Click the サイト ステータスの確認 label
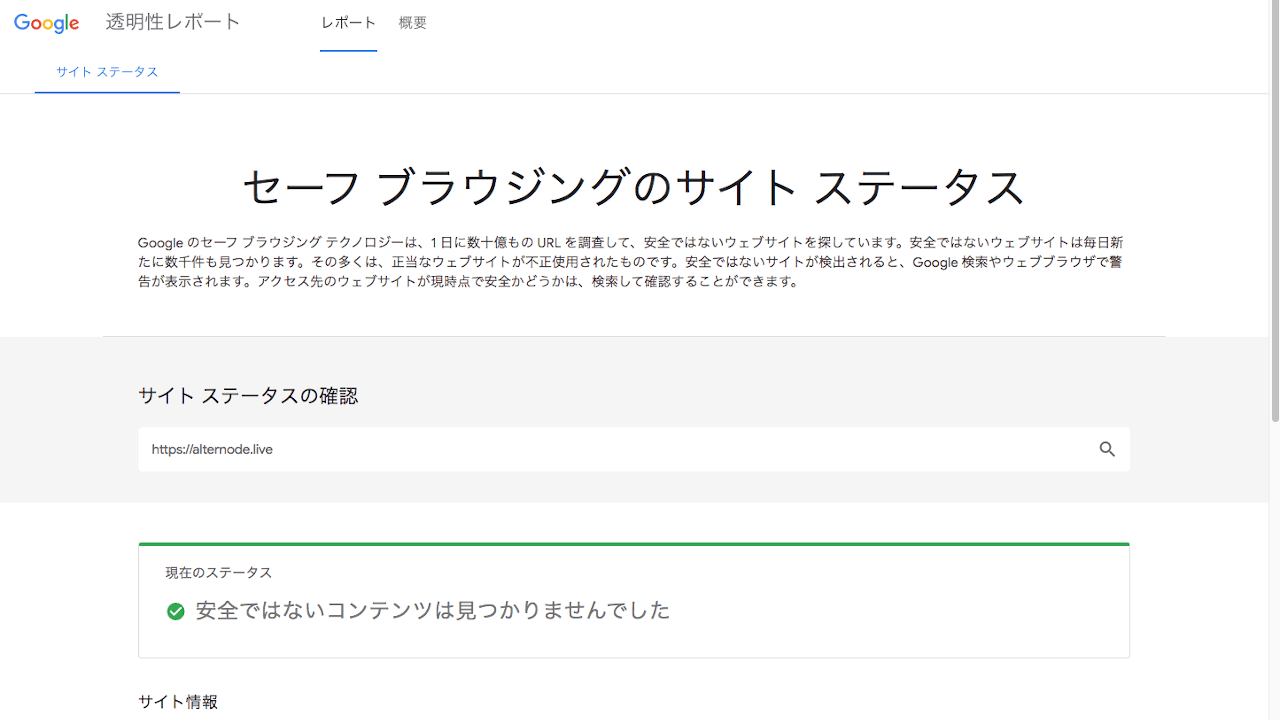Screen dimensions: 1280x720 click(x=248, y=396)
